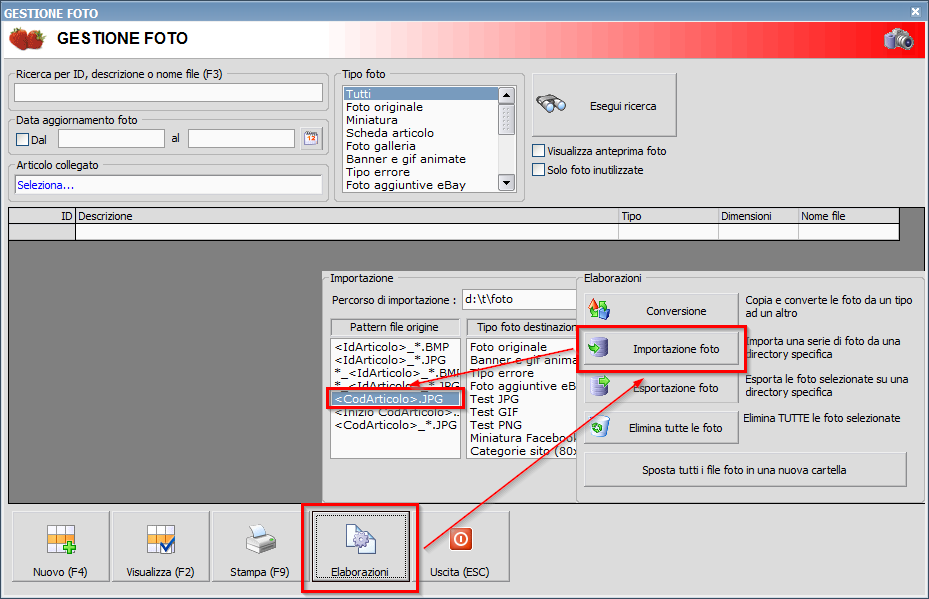
Task: Open the Seleziona... linked article field
Action: point(168,185)
